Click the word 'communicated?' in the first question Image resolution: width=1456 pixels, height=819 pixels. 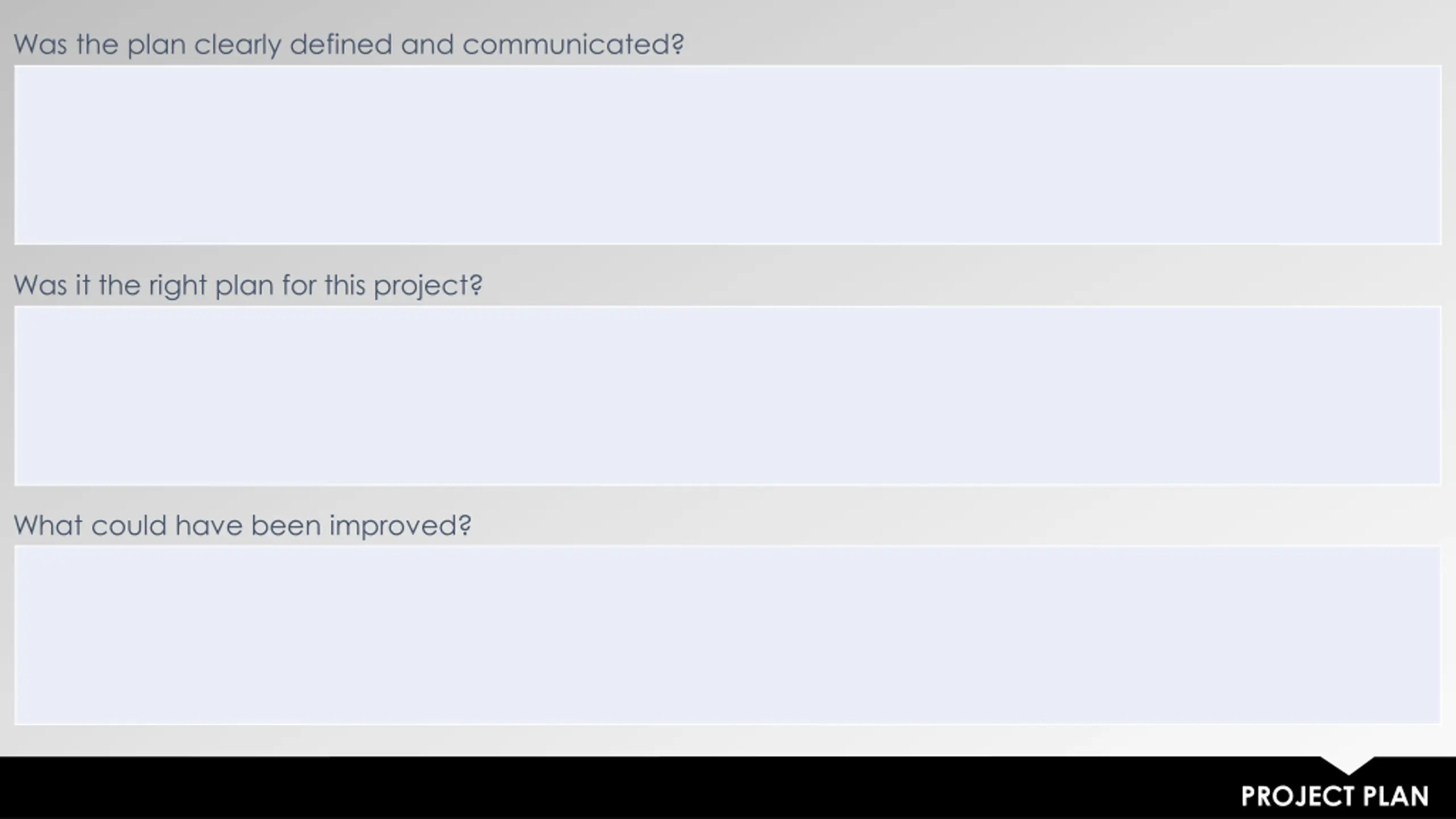click(x=573, y=44)
